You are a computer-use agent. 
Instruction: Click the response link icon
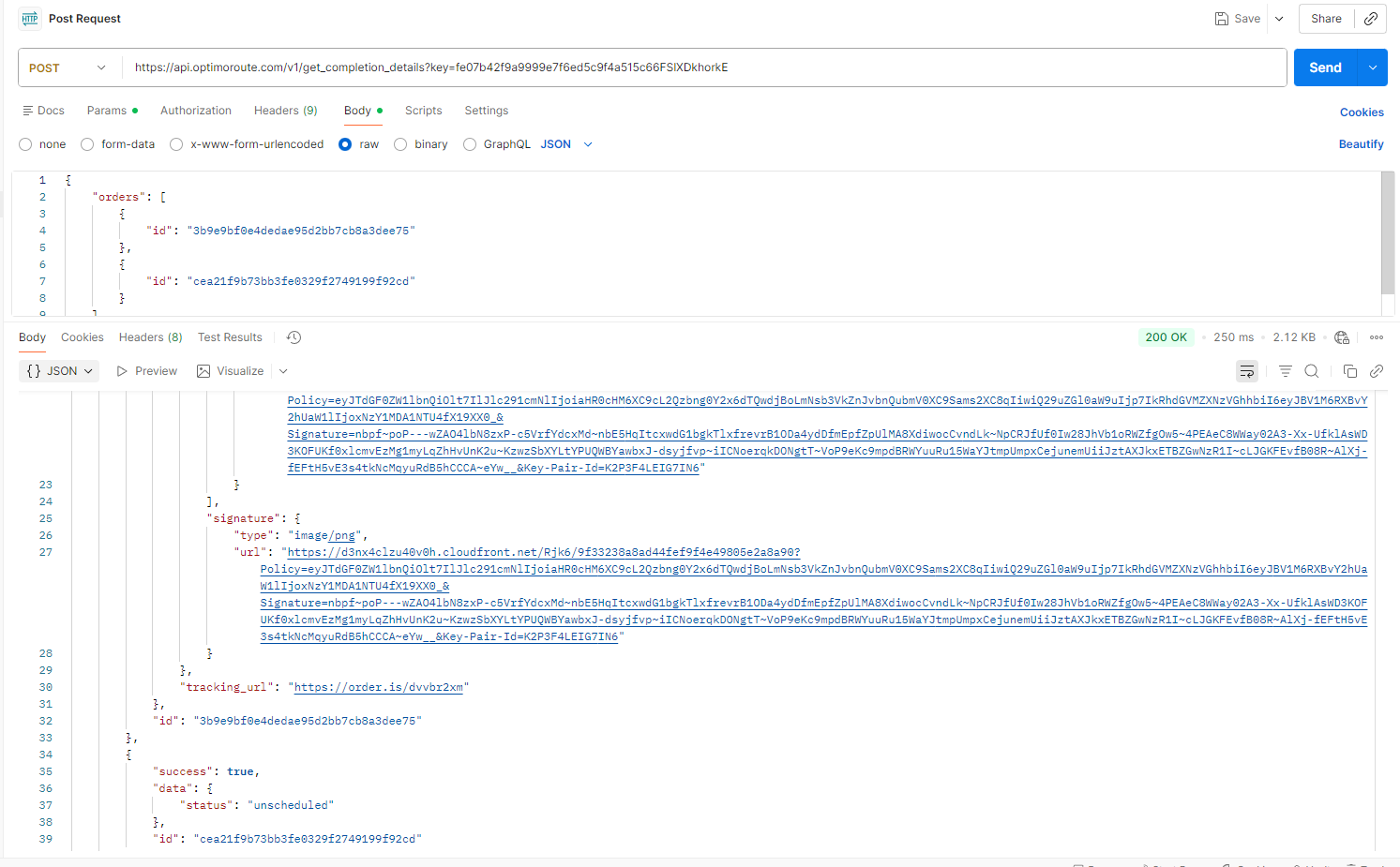[1376, 371]
